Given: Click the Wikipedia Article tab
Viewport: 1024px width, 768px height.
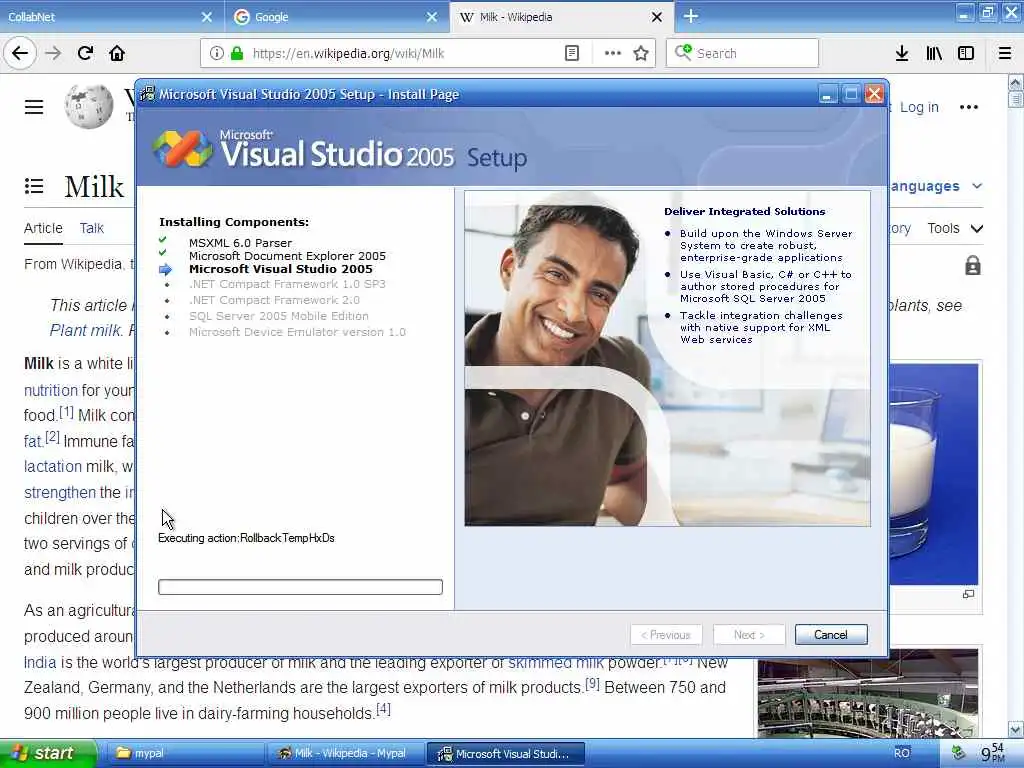Looking at the screenshot, I should 43,228.
